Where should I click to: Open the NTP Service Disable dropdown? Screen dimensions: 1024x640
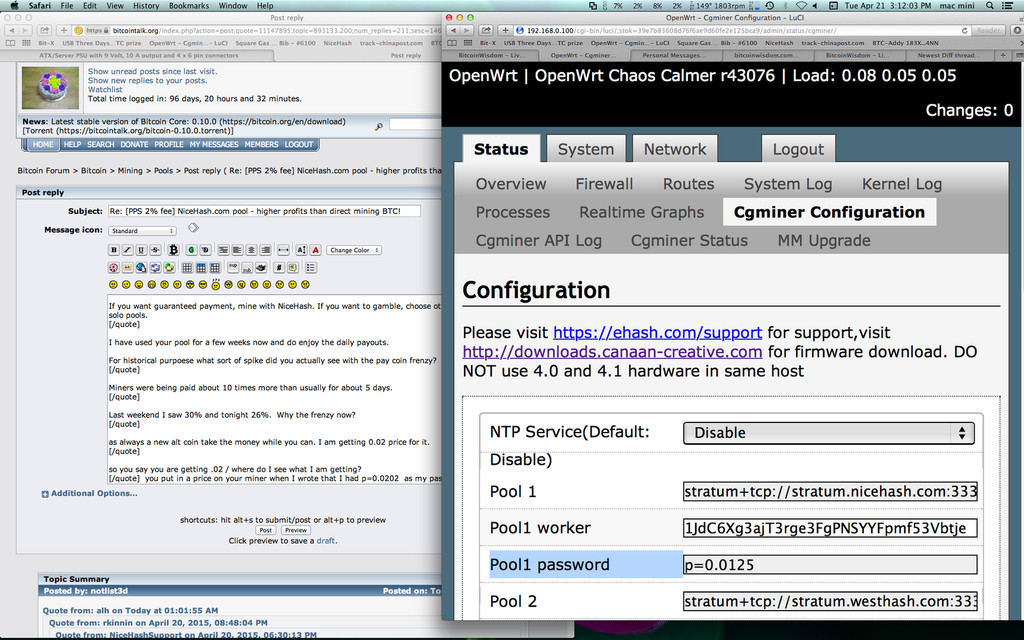coord(829,433)
